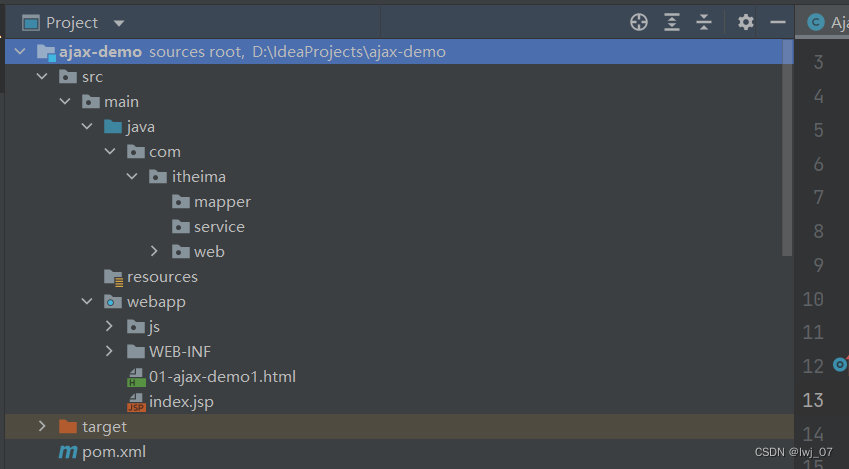Collapse the ajax-demo root node
This screenshot has height=469, width=849.
tap(20, 52)
